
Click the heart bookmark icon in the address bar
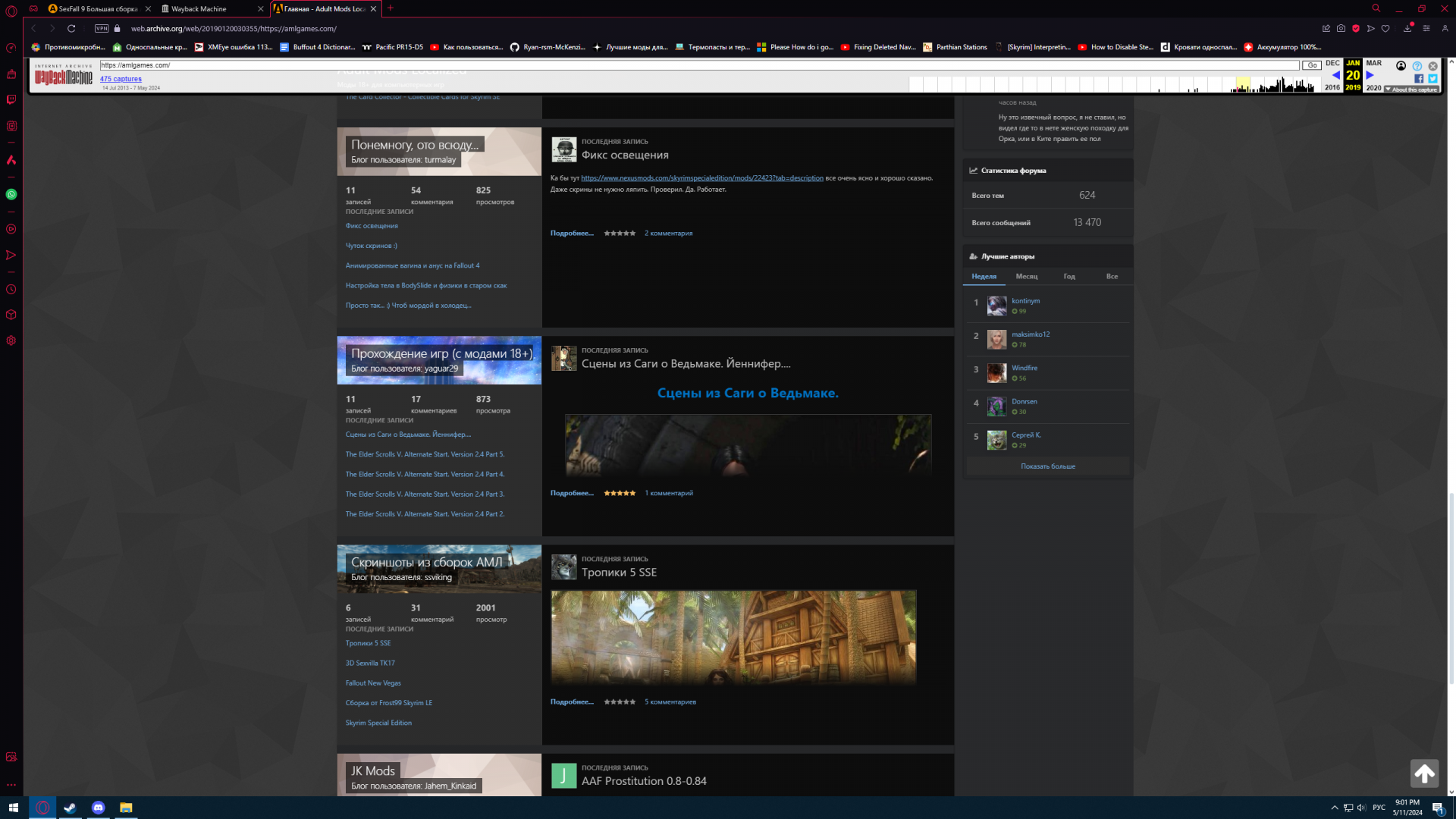coord(1385,28)
